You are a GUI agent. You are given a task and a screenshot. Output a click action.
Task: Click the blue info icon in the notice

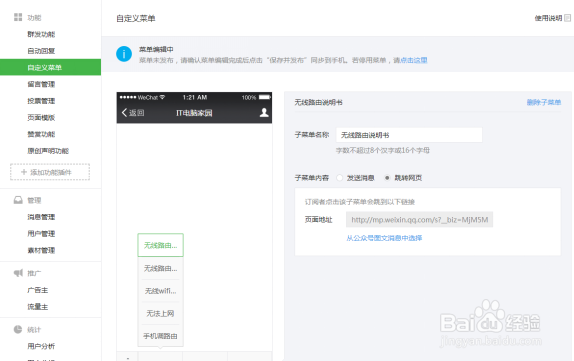point(124,54)
